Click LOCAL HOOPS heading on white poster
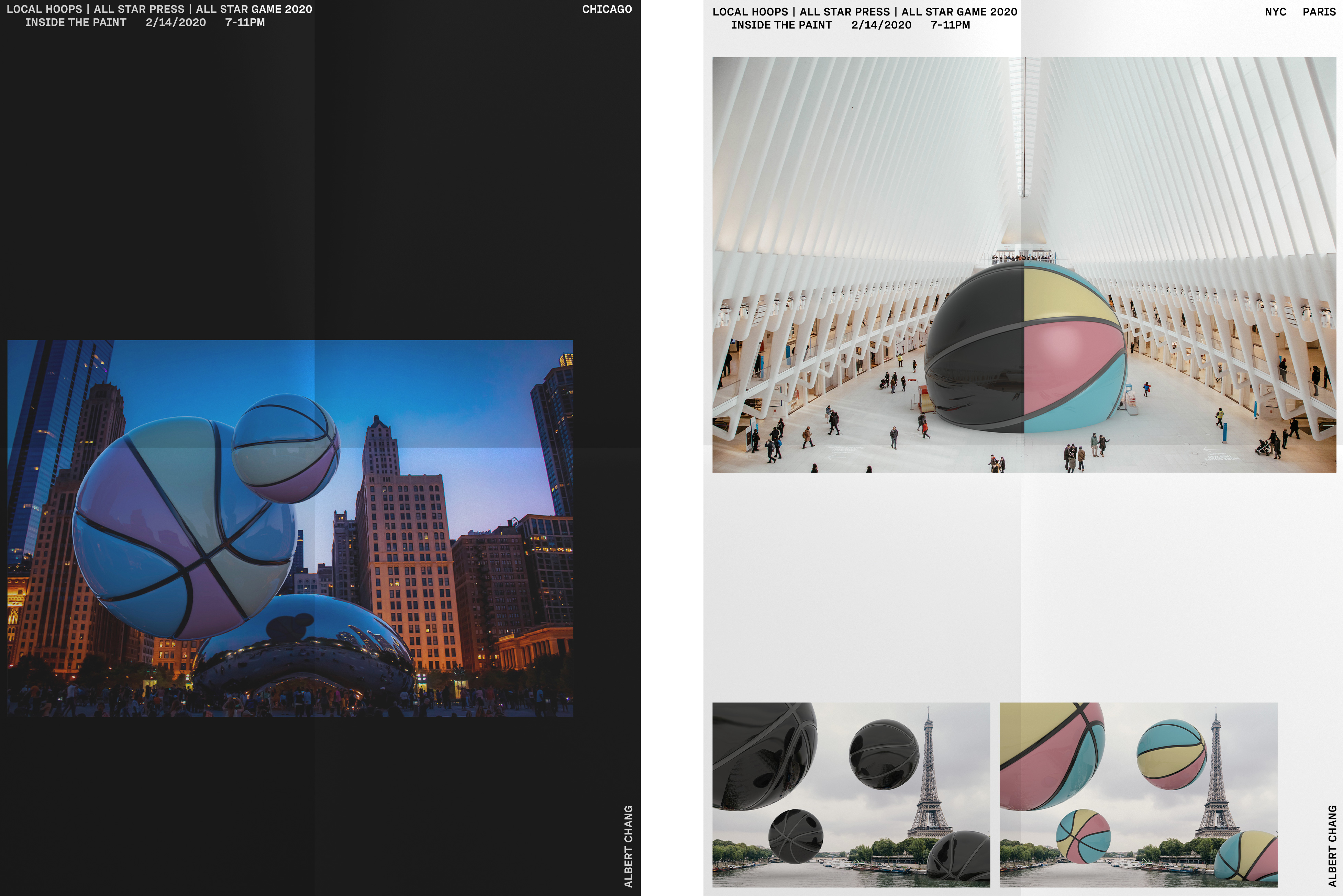 click(x=750, y=12)
